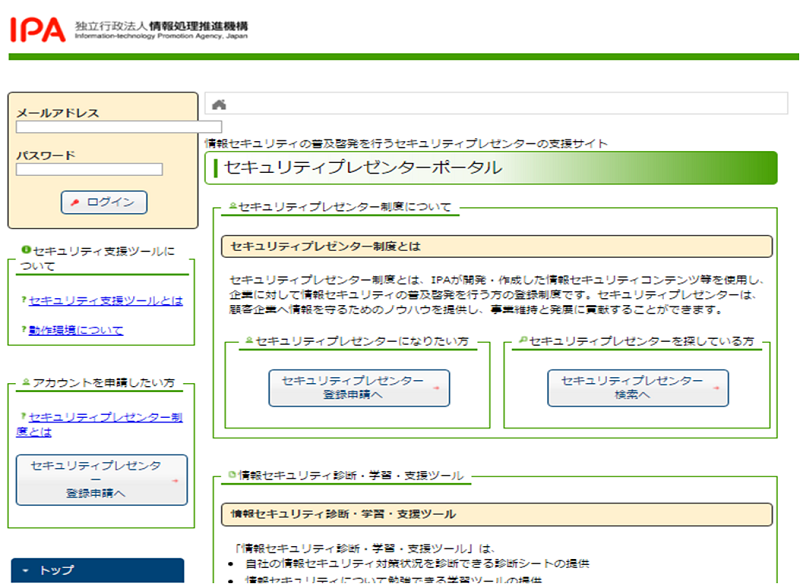Click the アカウントを申請したい方 sidebar title
This screenshot has width=800, height=584.
[104, 383]
